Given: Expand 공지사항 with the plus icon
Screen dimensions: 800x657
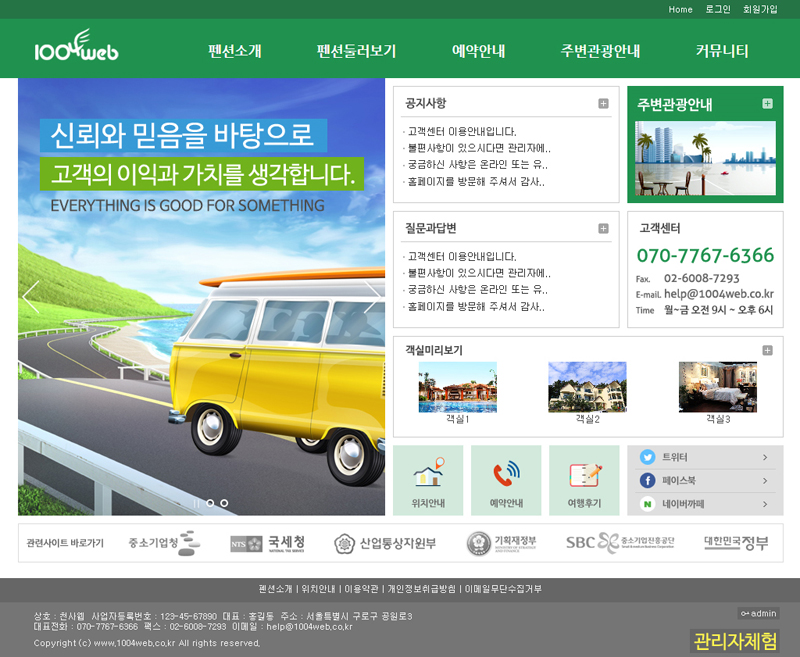Looking at the screenshot, I should click(603, 103).
